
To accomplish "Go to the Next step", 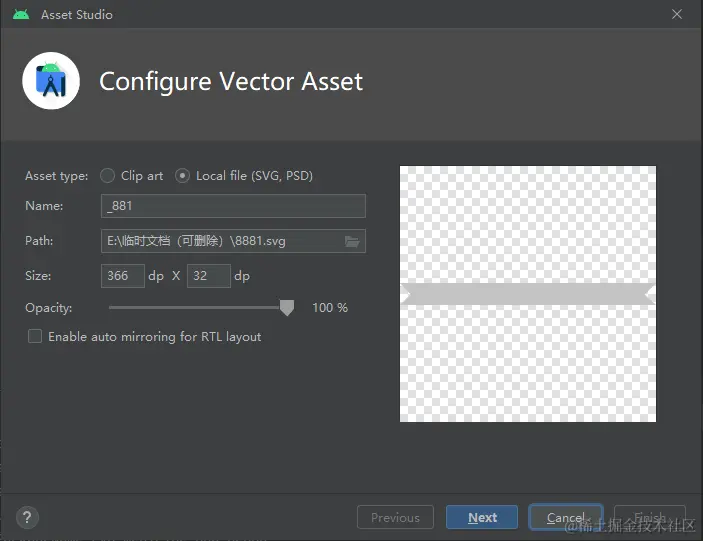I will coord(482,517).
